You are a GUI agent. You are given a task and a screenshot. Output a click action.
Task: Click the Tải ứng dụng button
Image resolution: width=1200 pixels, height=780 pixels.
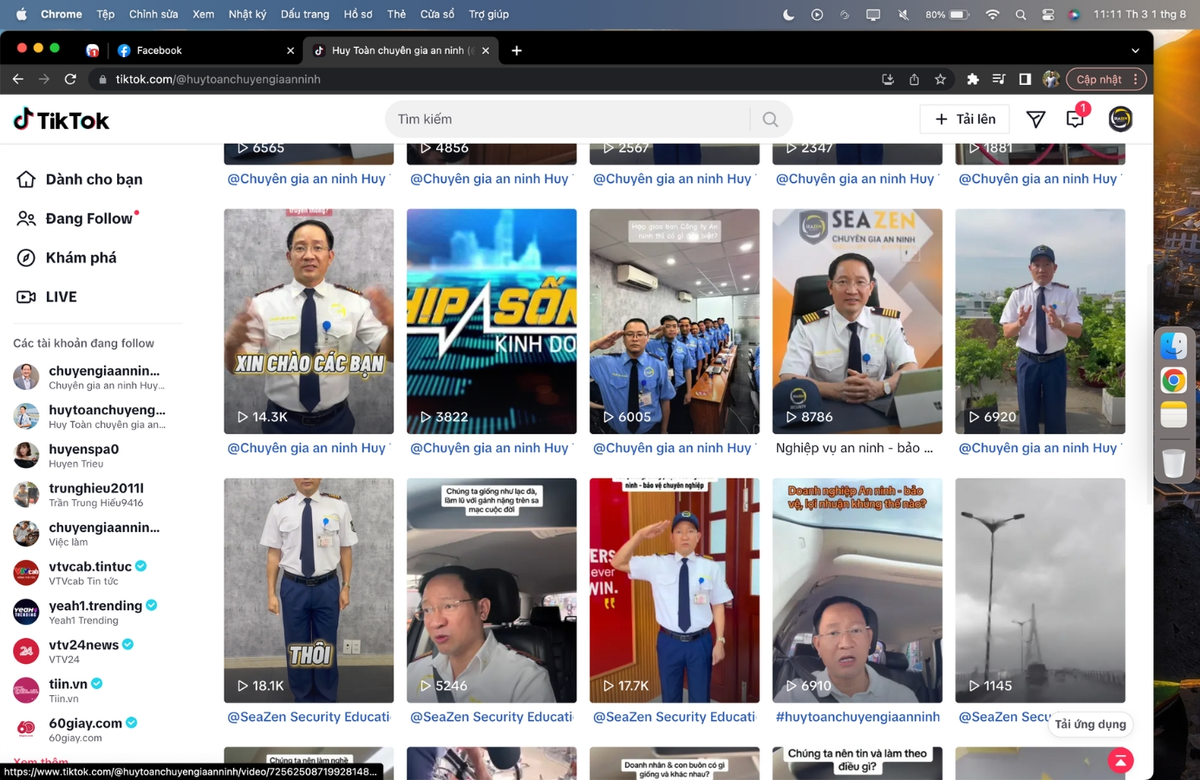click(1090, 724)
